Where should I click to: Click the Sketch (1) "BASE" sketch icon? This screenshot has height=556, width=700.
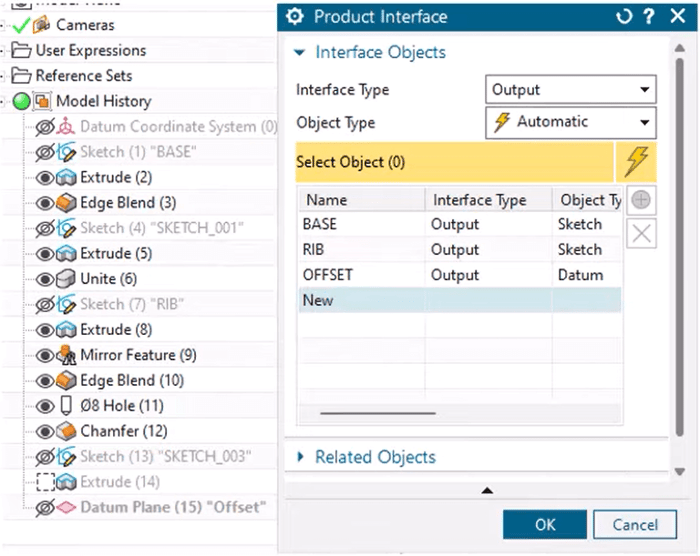66,152
